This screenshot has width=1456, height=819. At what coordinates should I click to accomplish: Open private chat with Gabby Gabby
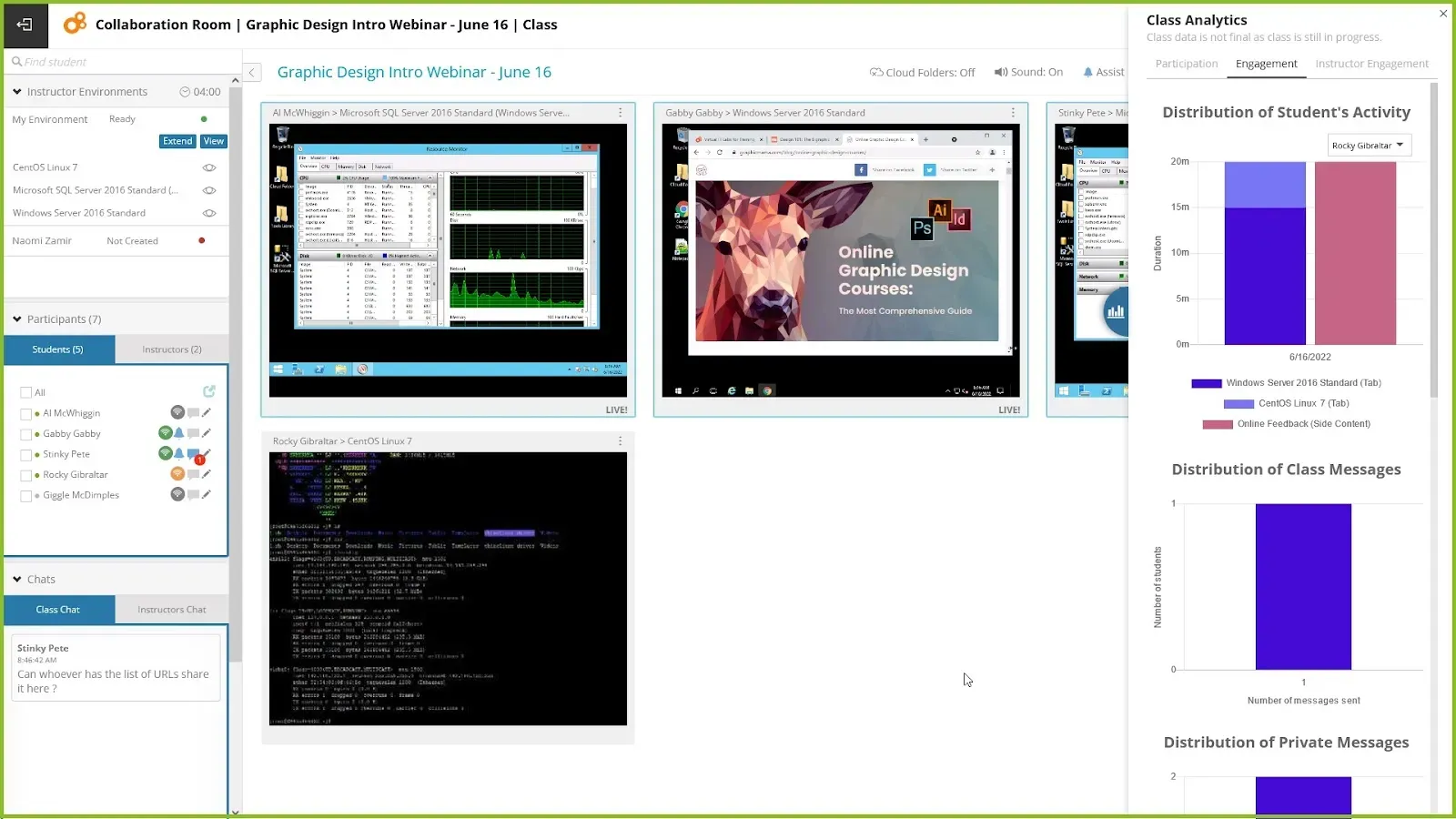pyautogui.click(x=193, y=434)
